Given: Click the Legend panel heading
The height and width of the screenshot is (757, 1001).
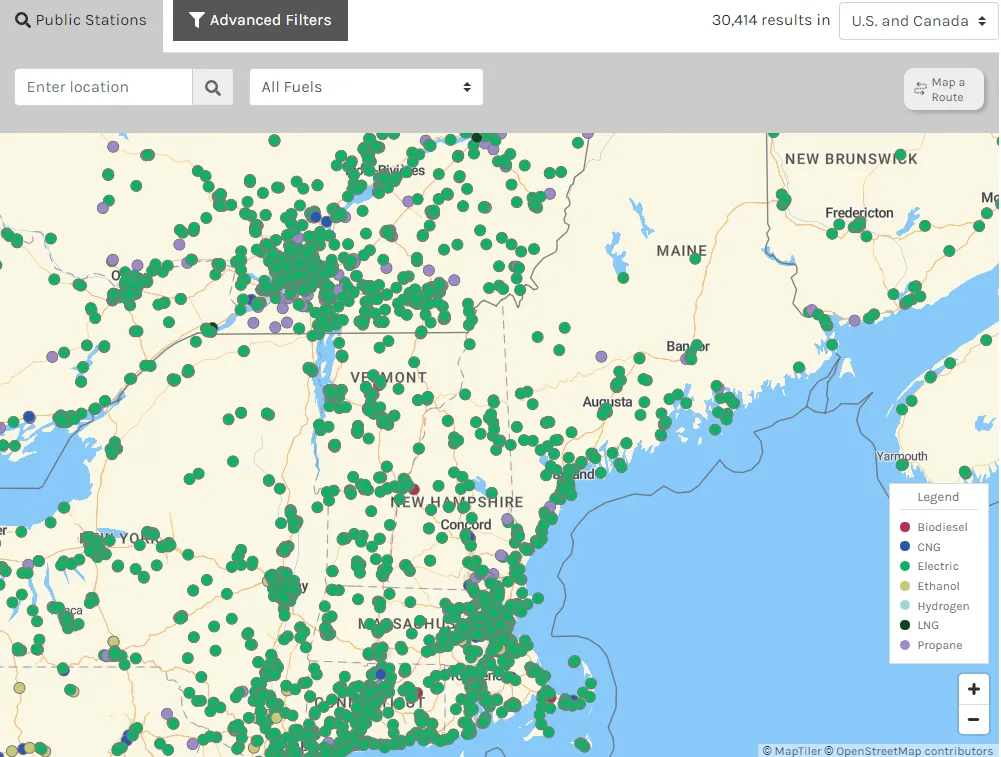Looking at the screenshot, I should (938, 497).
